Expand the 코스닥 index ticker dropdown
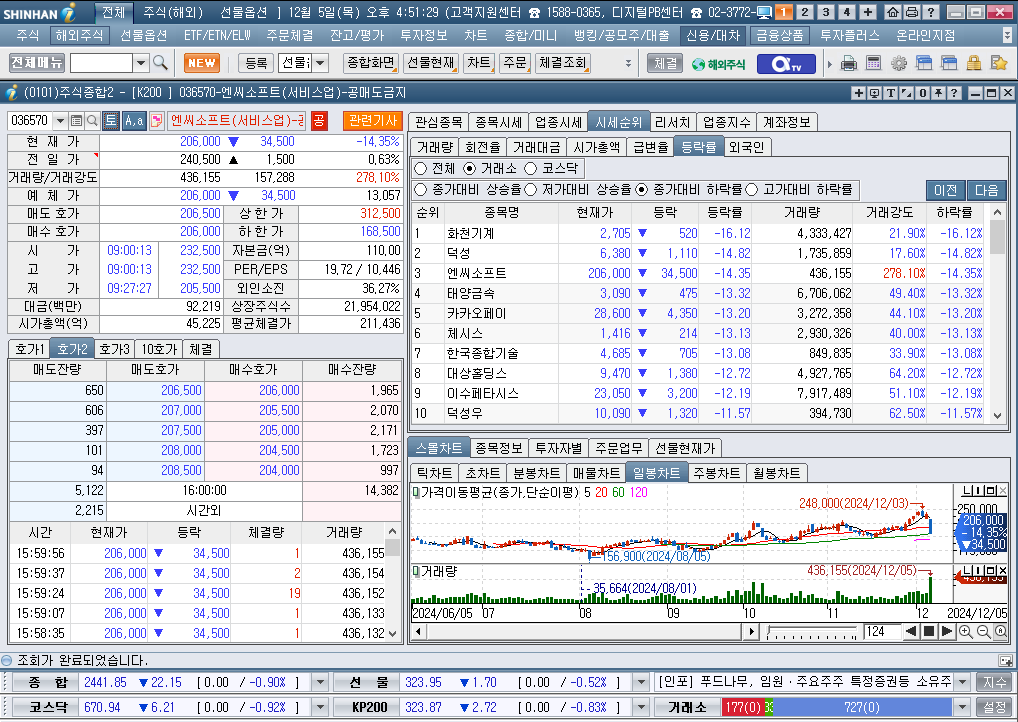 tap(320, 707)
